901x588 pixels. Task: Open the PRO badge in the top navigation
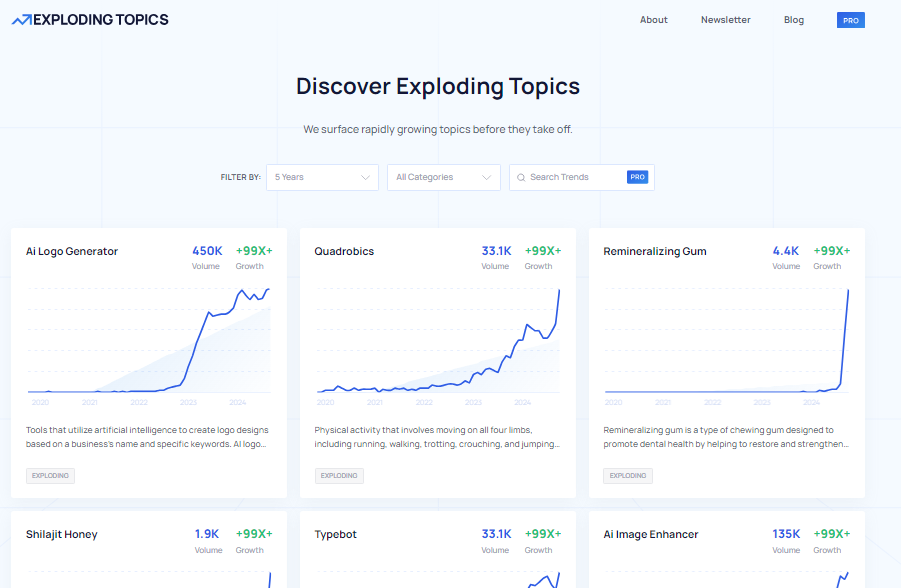850,20
